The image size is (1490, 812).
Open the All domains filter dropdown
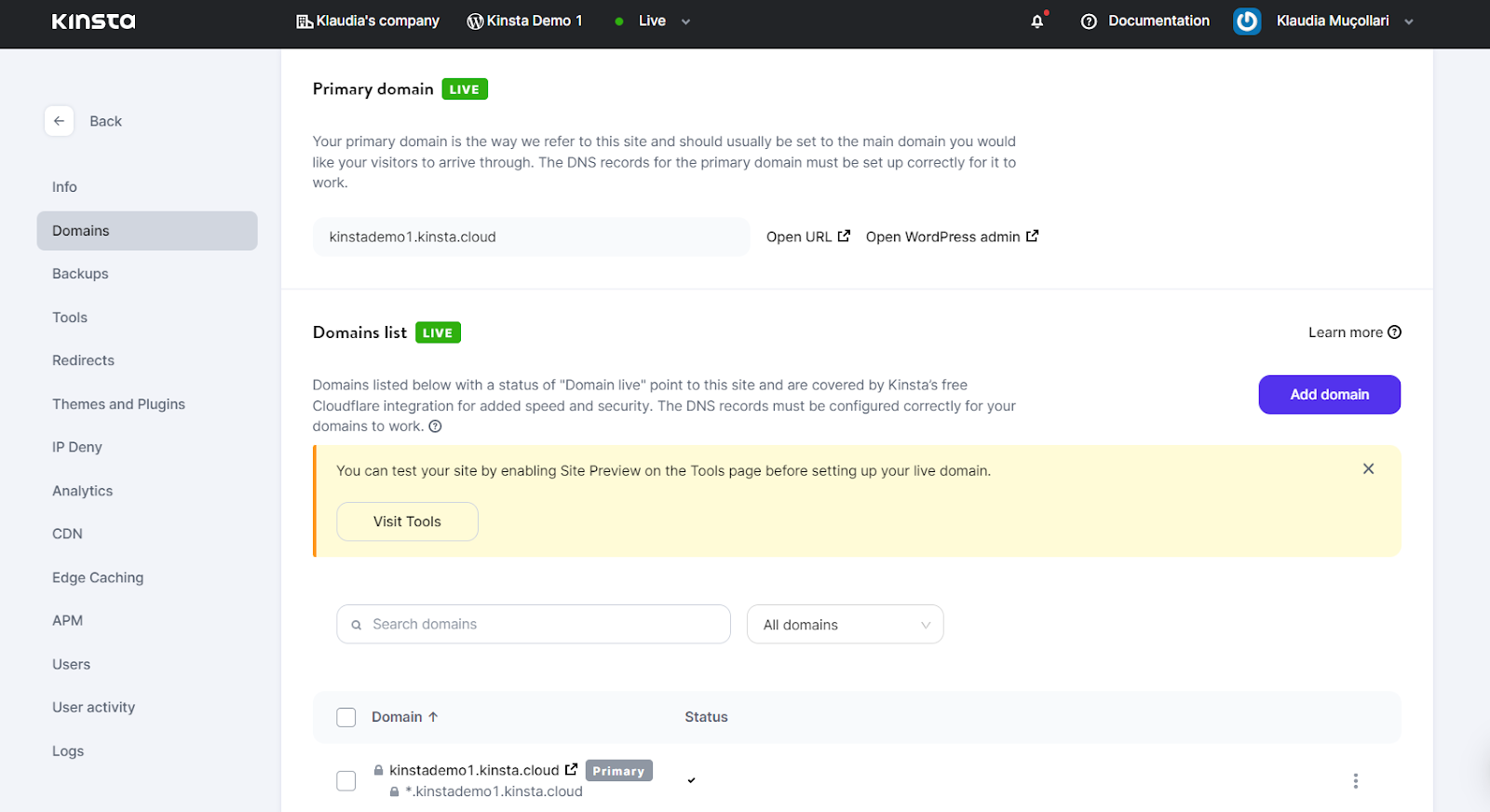[x=845, y=624]
